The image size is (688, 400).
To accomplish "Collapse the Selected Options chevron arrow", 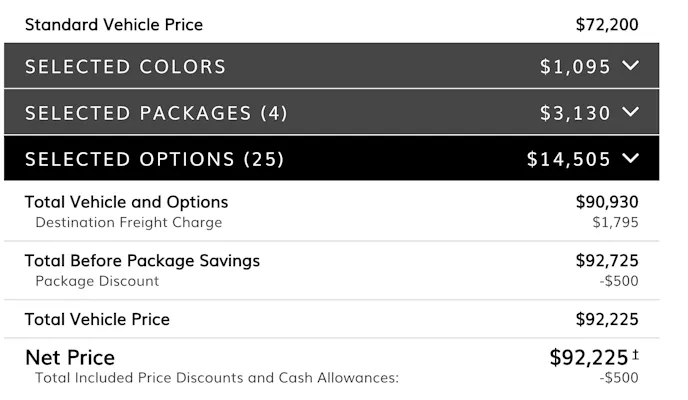I will point(630,158).
